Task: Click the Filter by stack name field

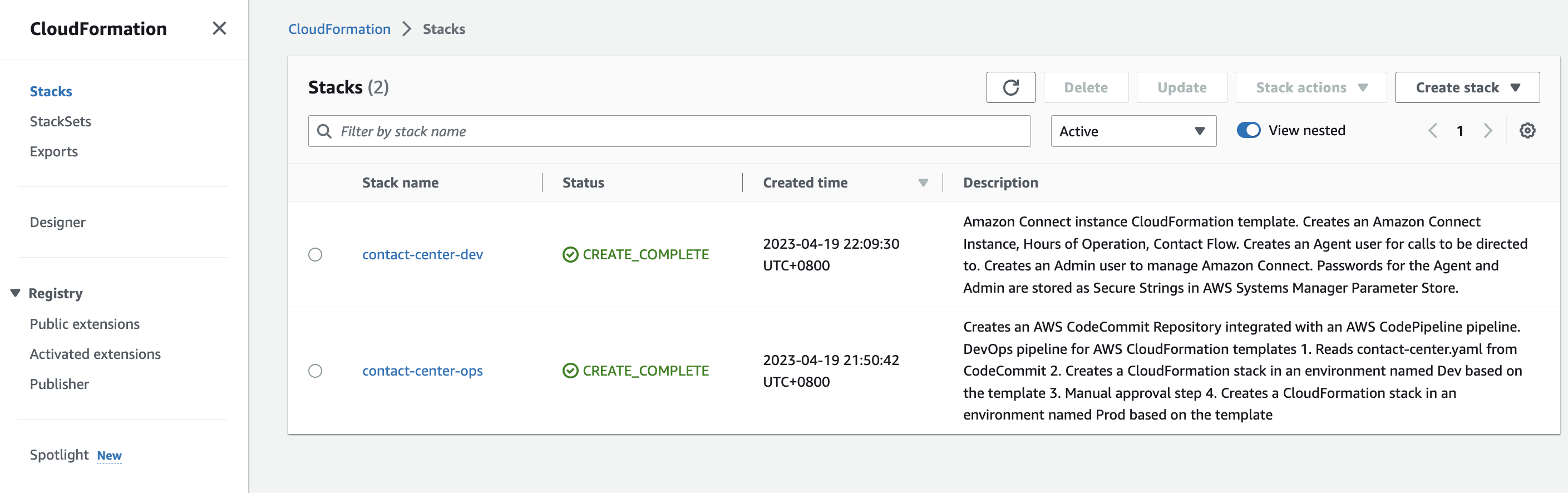Action: click(x=669, y=131)
